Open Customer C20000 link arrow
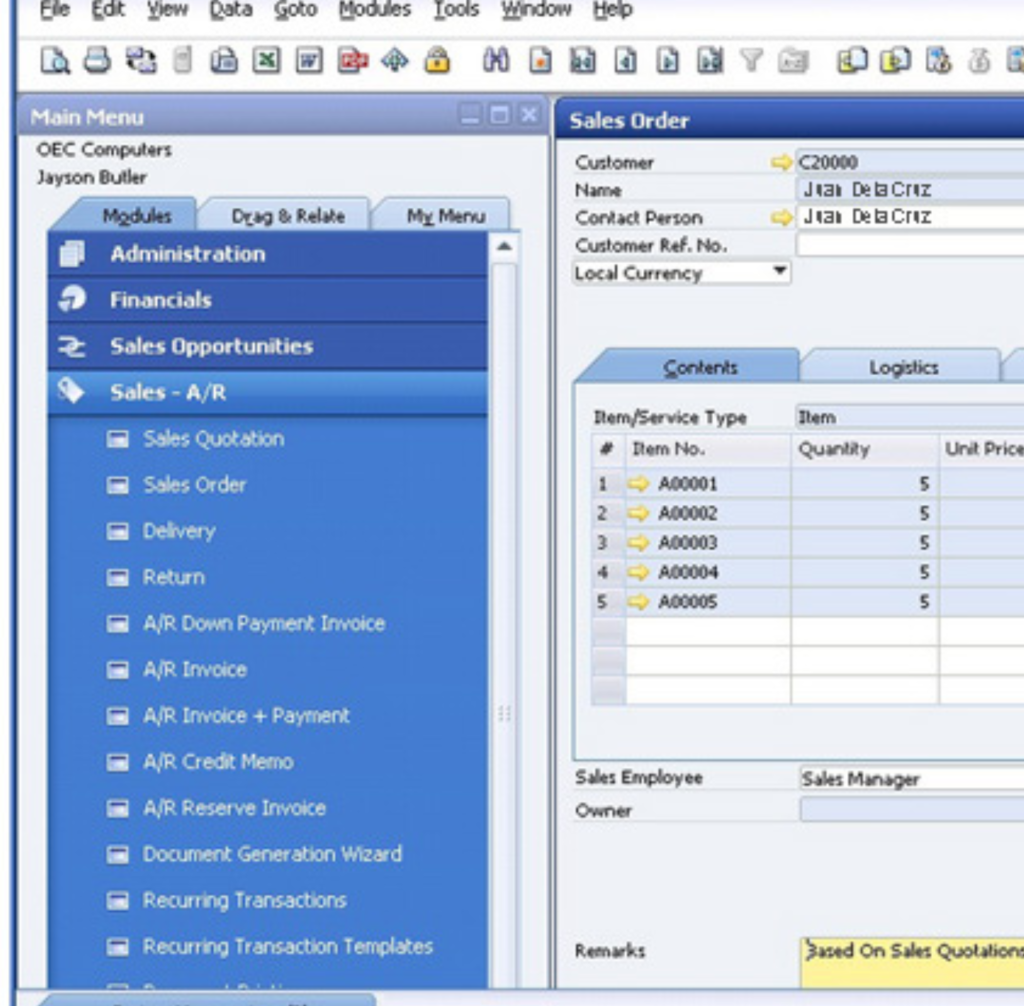 (x=781, y=162)
